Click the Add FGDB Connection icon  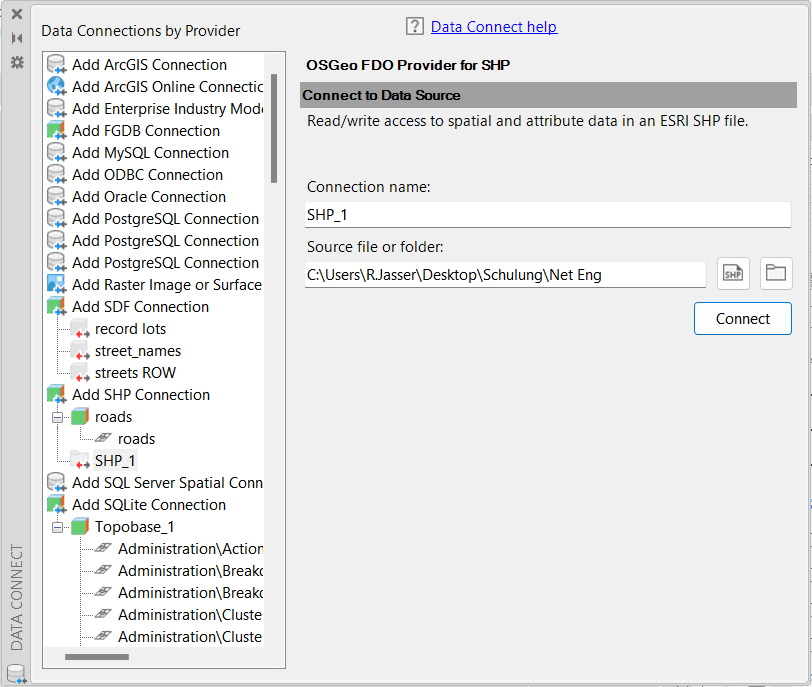[x=57, y=131]
